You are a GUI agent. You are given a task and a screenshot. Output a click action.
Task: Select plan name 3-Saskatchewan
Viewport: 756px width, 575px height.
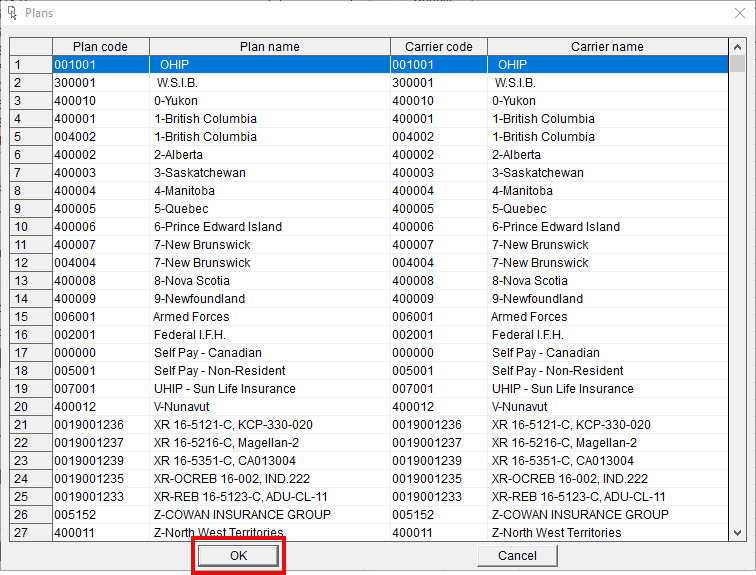pos(270,173)
